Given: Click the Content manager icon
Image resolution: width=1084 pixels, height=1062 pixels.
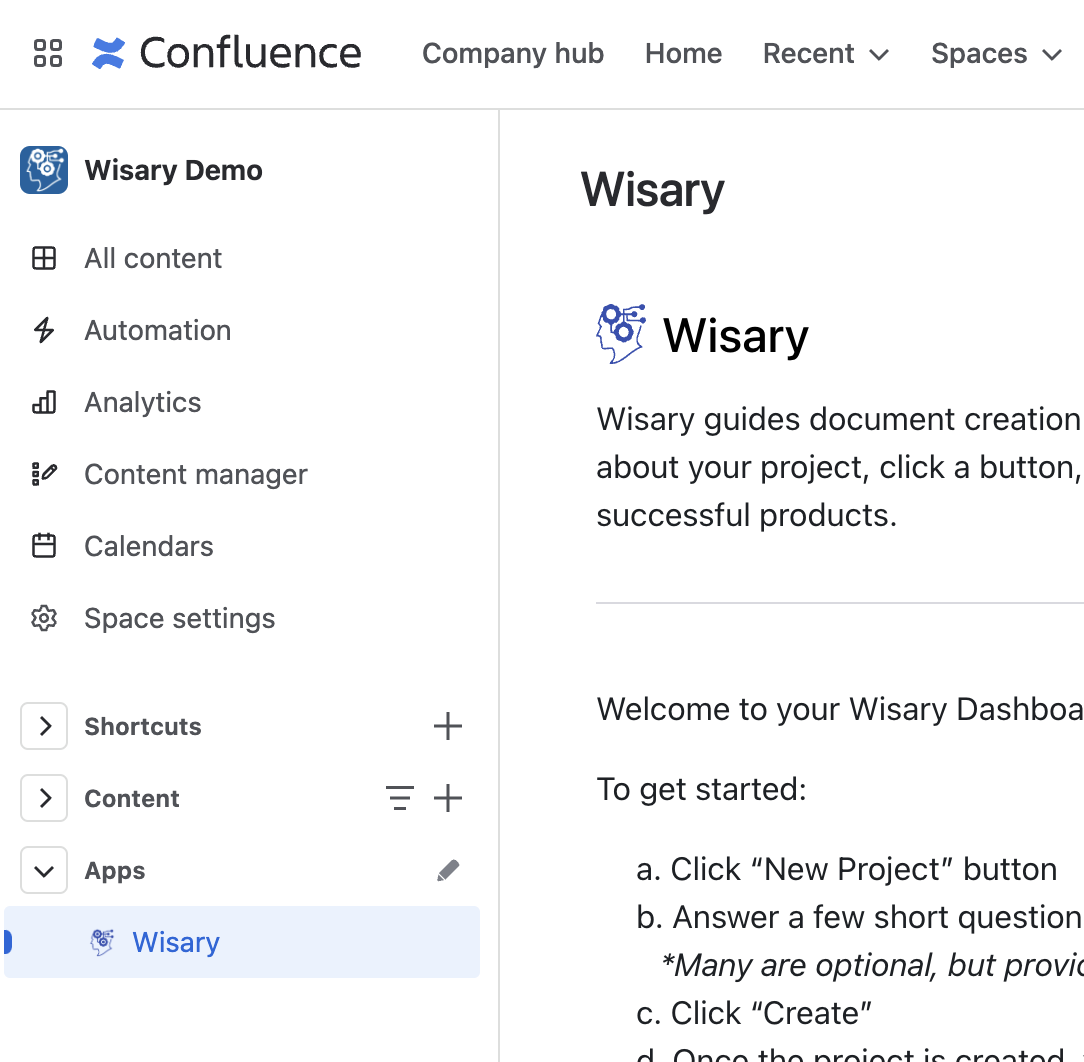Looking at the screenshot, I should point(44,474).
